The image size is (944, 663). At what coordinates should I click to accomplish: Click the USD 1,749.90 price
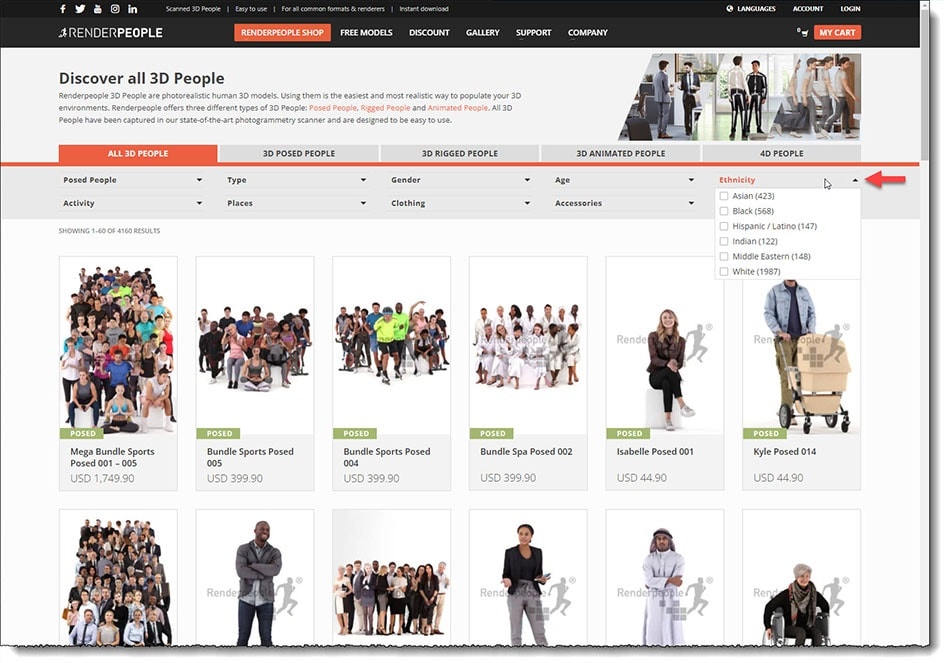click(x=102, y=479)
